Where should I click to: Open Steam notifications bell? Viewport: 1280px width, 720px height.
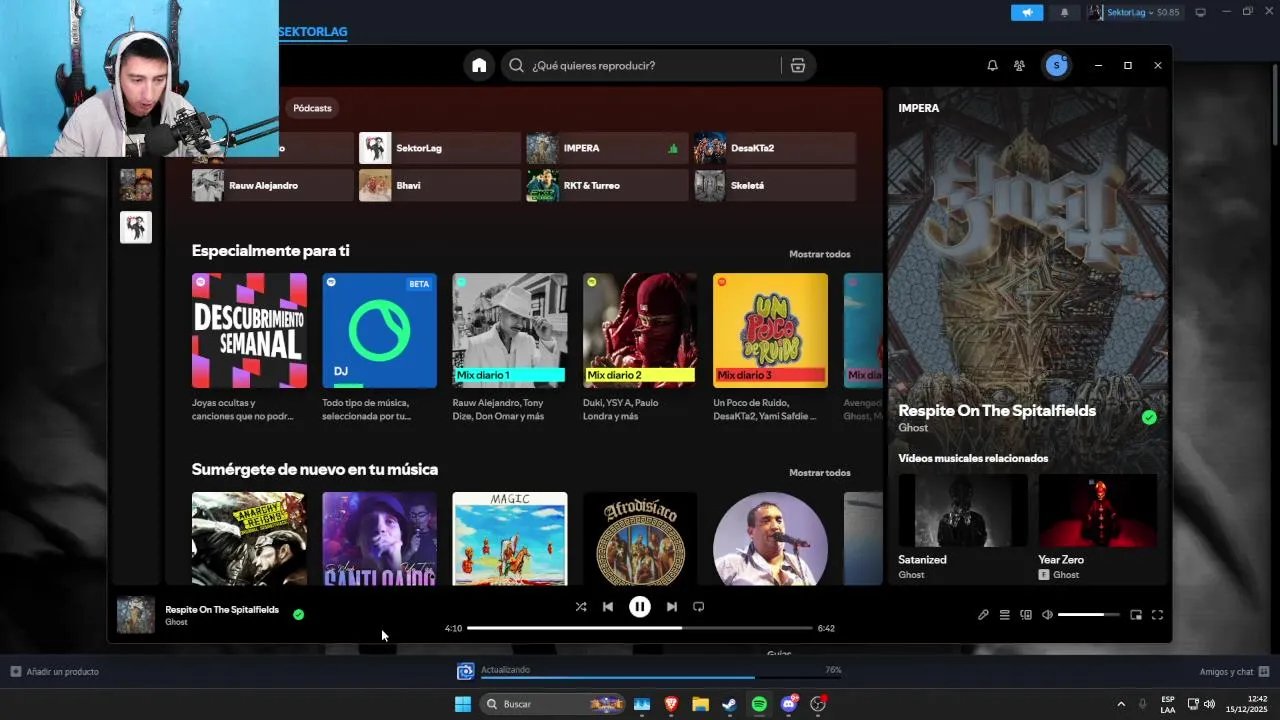1064,12
